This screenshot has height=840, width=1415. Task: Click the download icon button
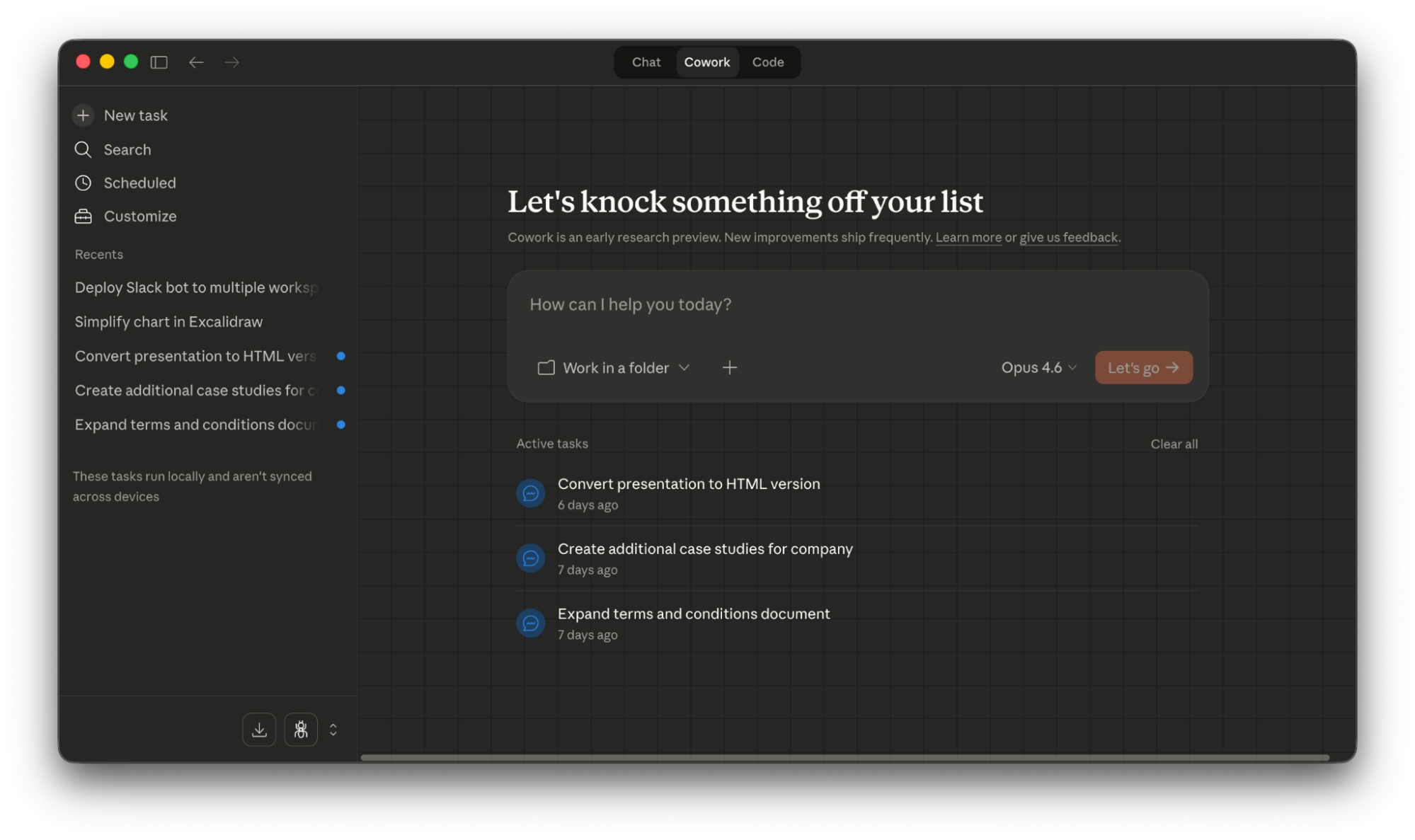259,730
